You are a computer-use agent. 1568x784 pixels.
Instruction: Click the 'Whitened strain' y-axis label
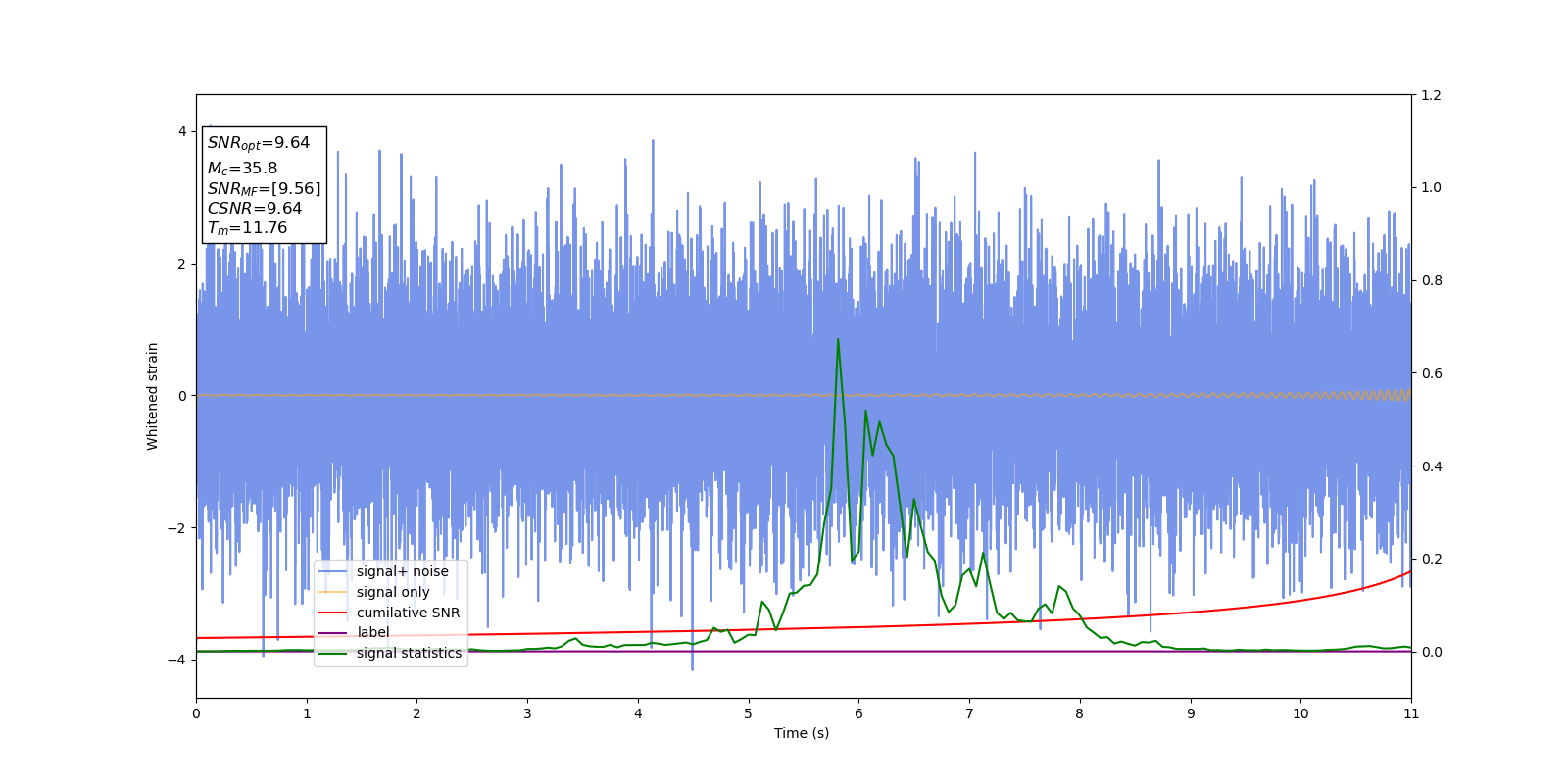tap(153, 396)
